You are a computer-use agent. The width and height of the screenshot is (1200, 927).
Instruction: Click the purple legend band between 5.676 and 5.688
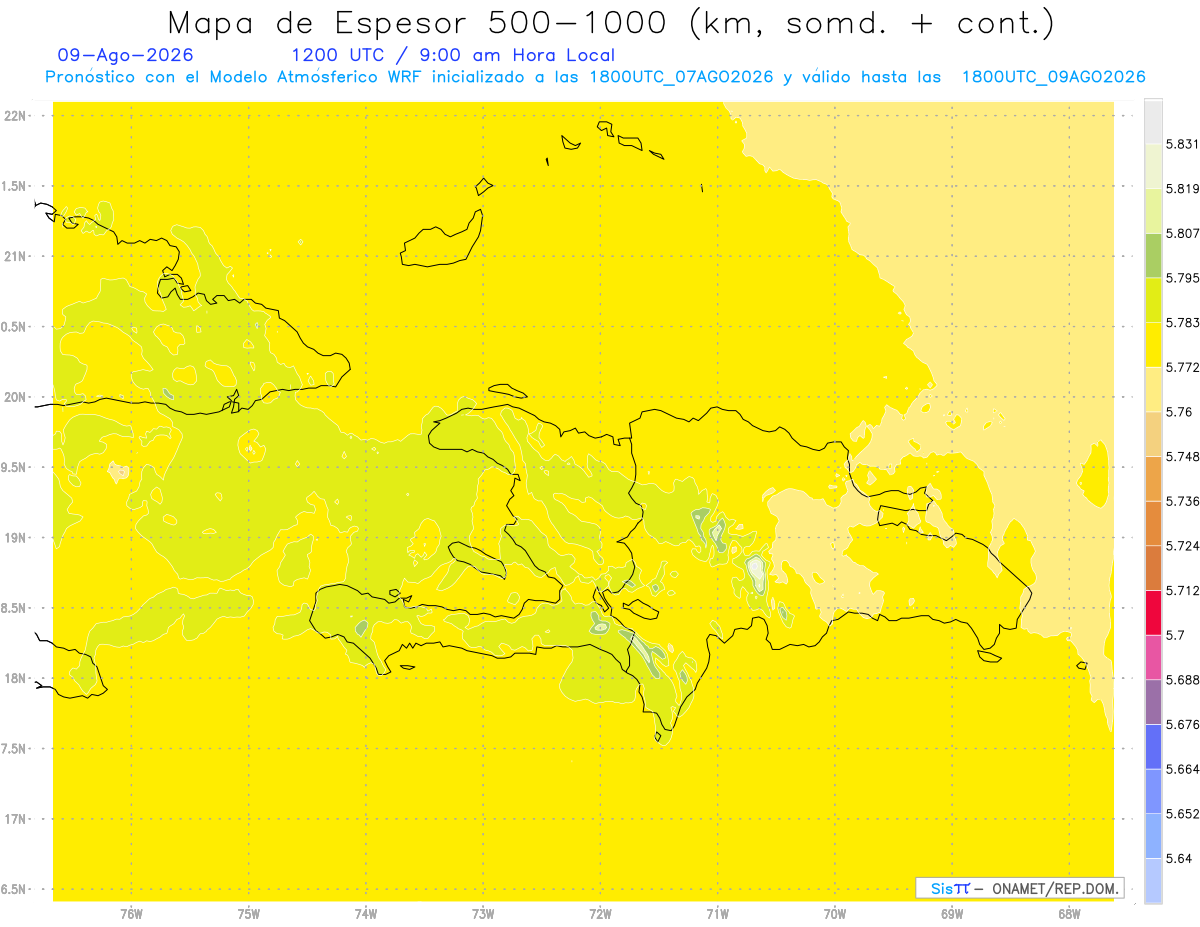(x=1153, y=702)
